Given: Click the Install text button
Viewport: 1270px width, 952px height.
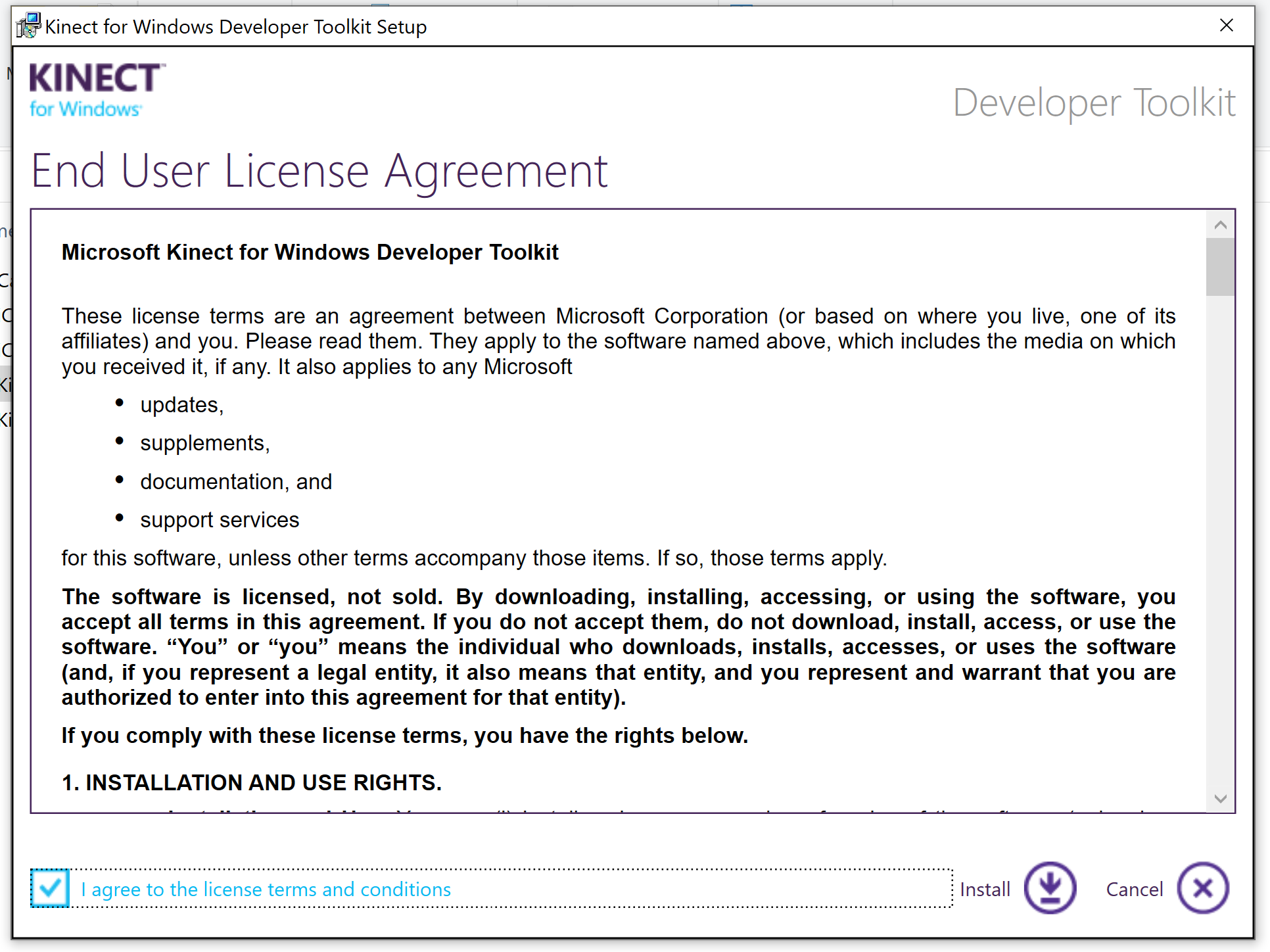Looking at the screenshot, I should (985, 889).
